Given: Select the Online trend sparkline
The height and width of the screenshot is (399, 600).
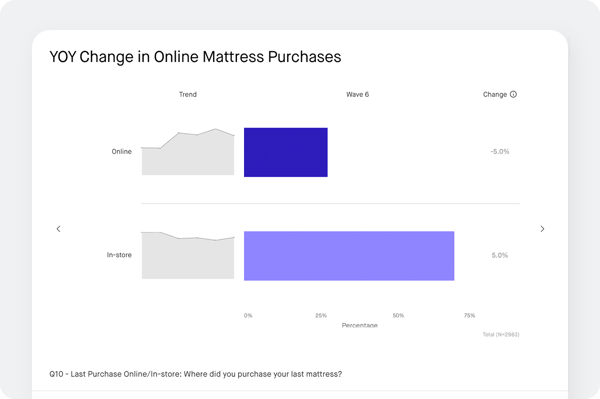Looking at the screenshot, I should tap(188, 152).
